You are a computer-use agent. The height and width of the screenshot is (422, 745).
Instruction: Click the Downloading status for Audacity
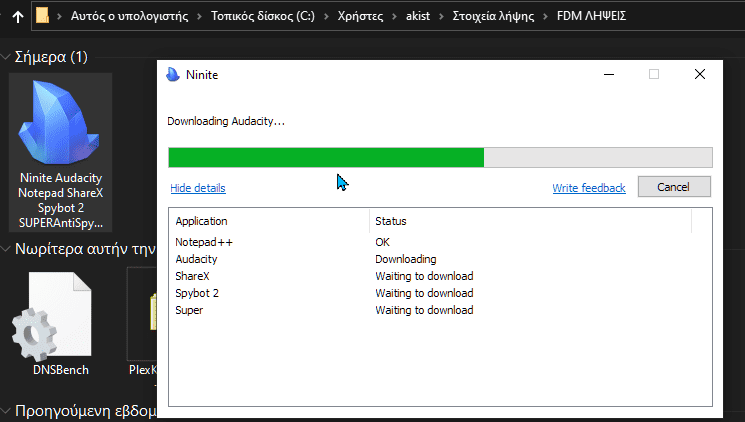(x=406, y=259)
